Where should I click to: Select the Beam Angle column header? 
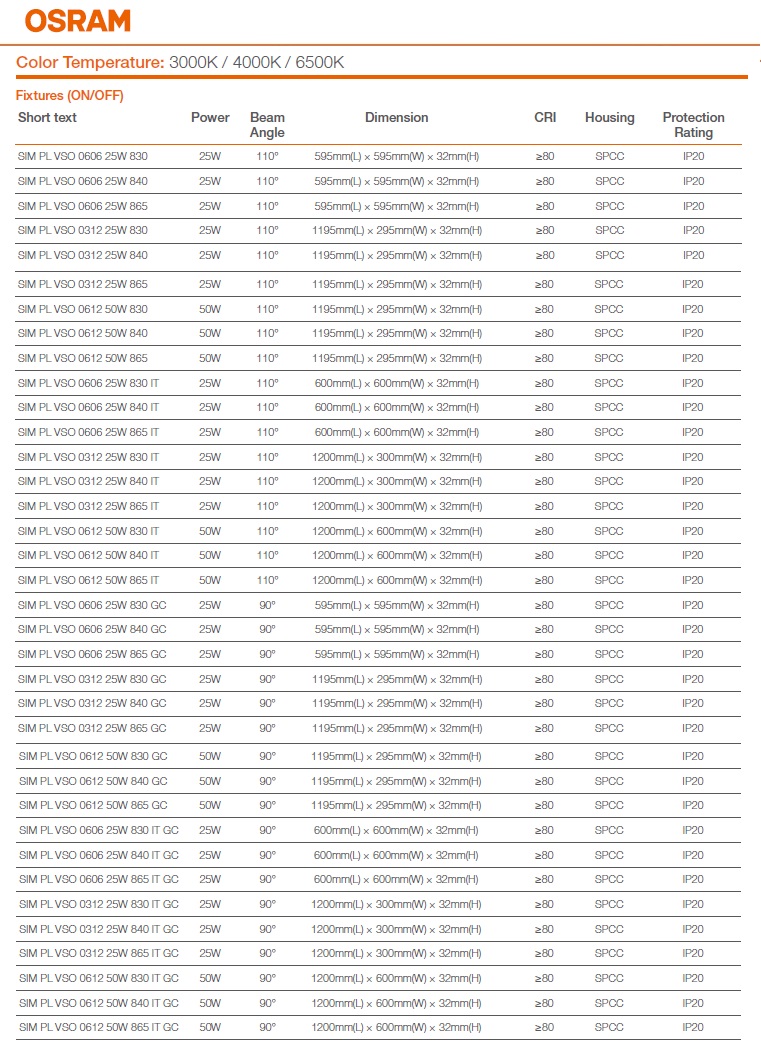267,125
